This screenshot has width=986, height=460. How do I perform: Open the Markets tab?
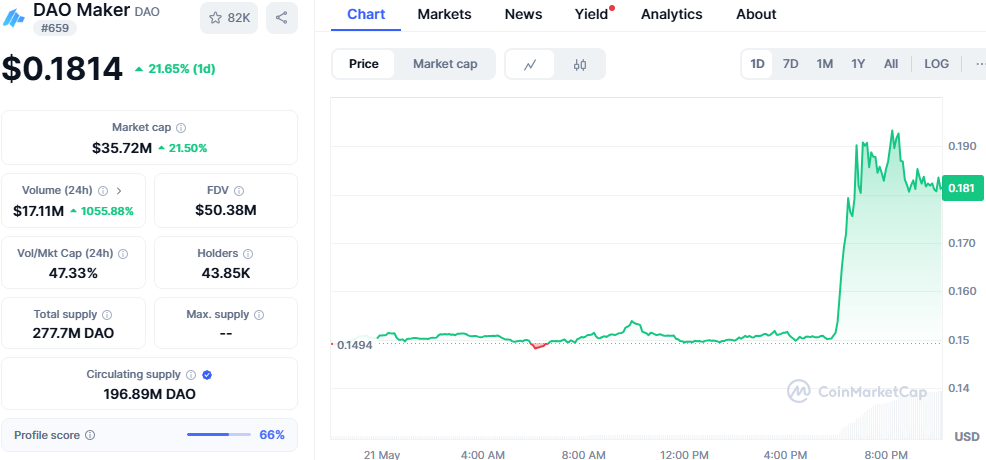445,14
